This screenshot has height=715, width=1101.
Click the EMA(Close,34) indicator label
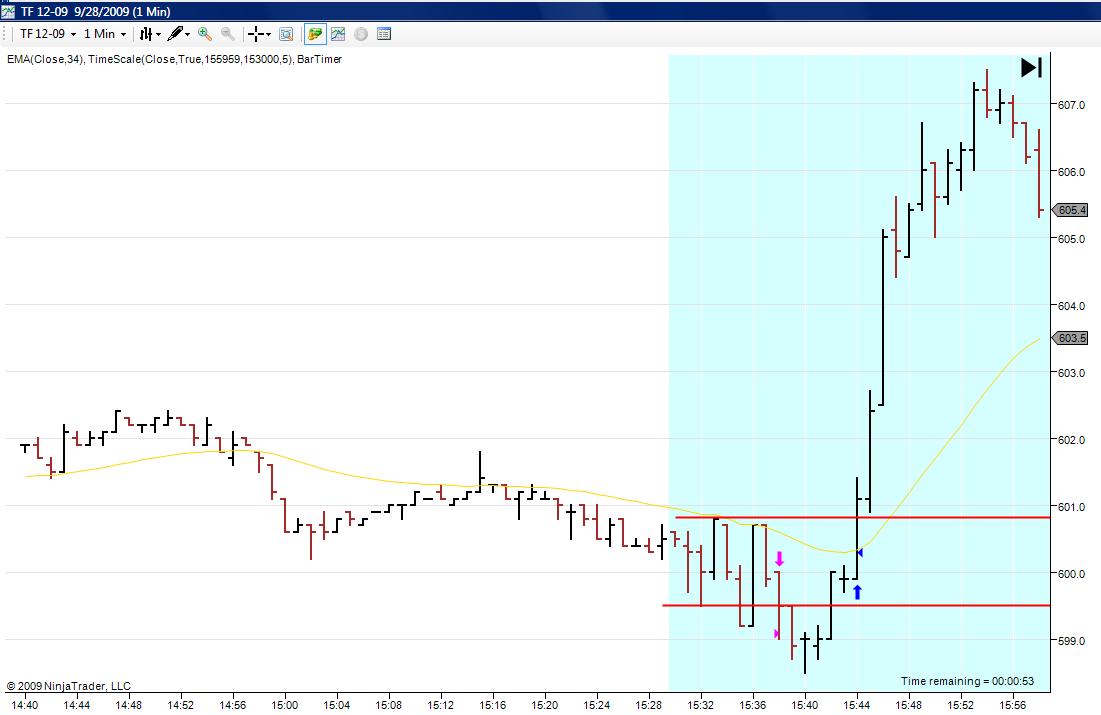(46, 59)
